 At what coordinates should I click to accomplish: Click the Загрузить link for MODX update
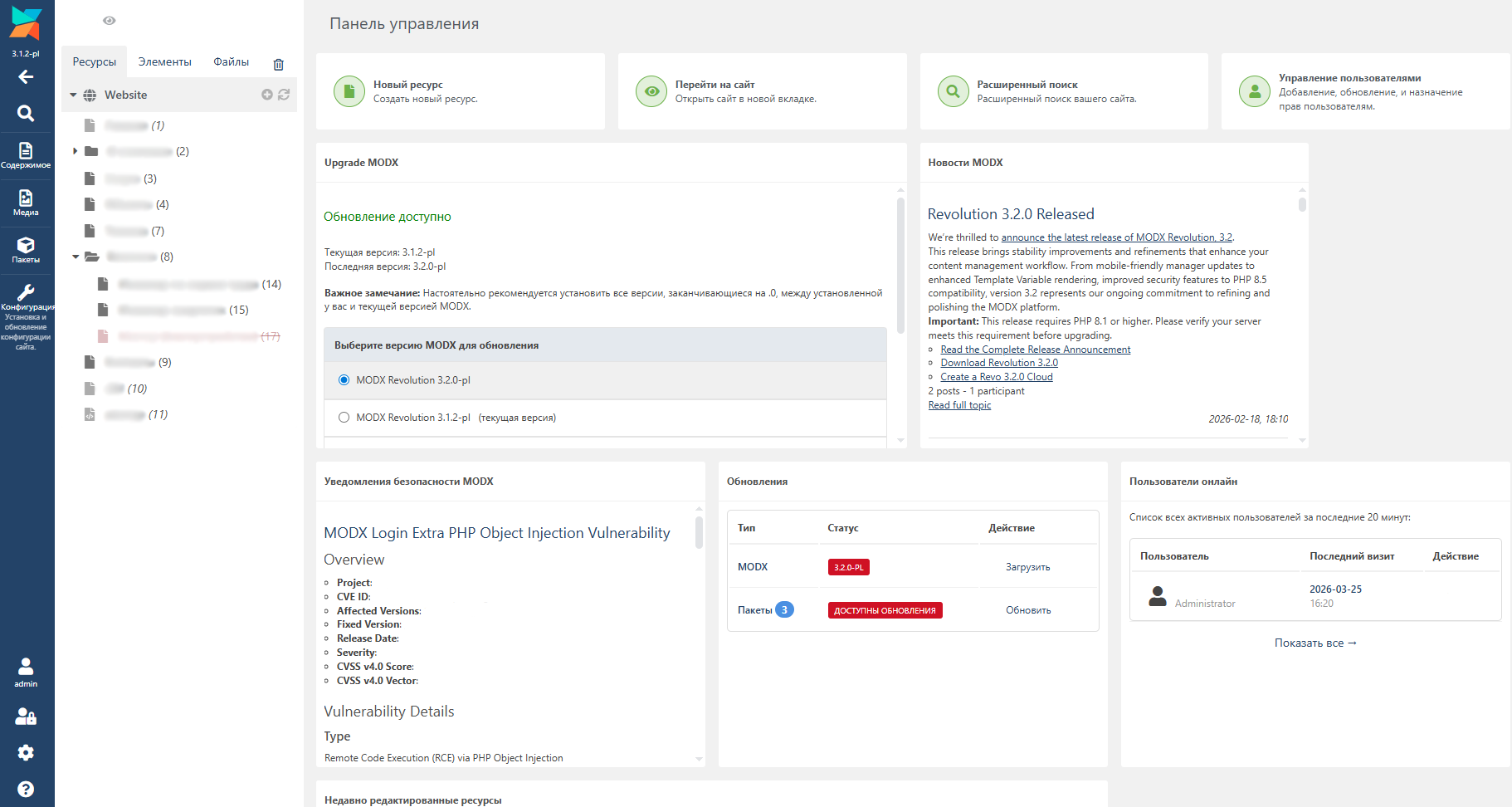point(1027,567)
